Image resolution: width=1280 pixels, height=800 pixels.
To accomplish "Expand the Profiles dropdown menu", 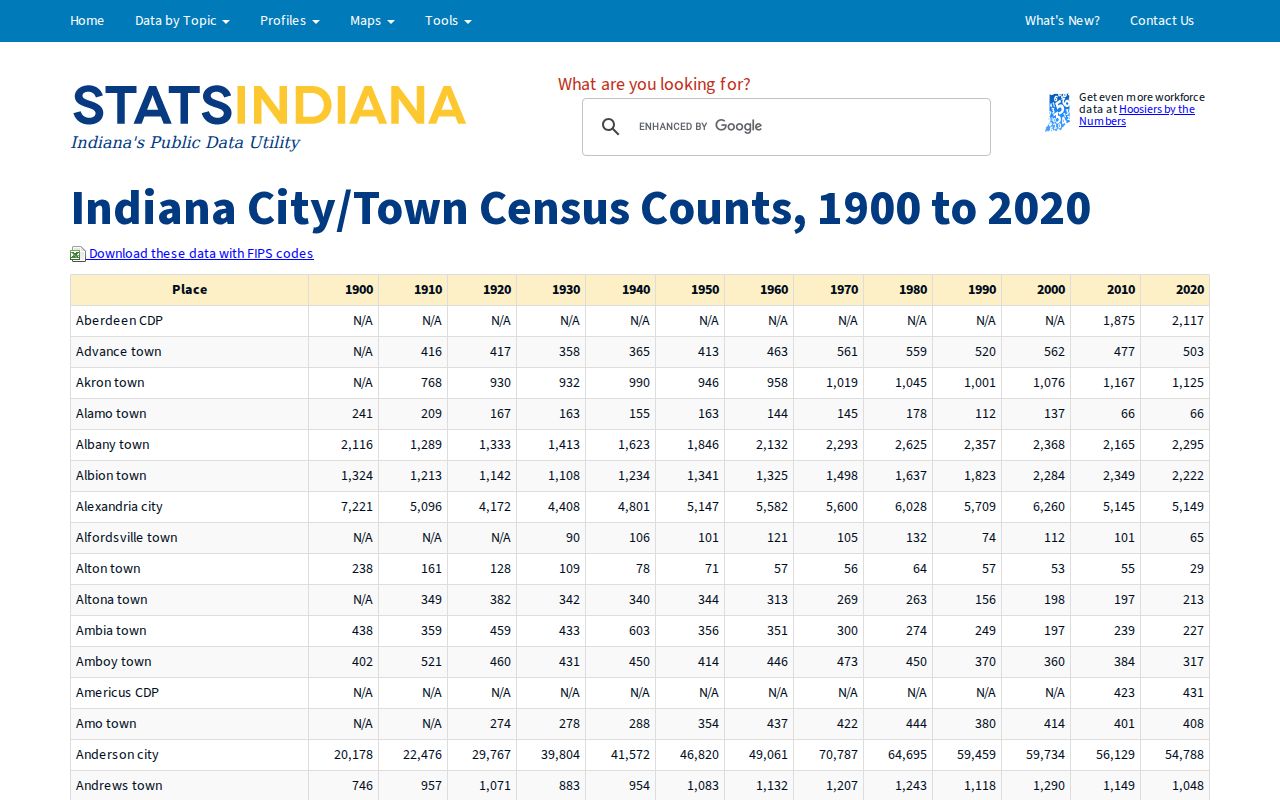I will [290, 20].
